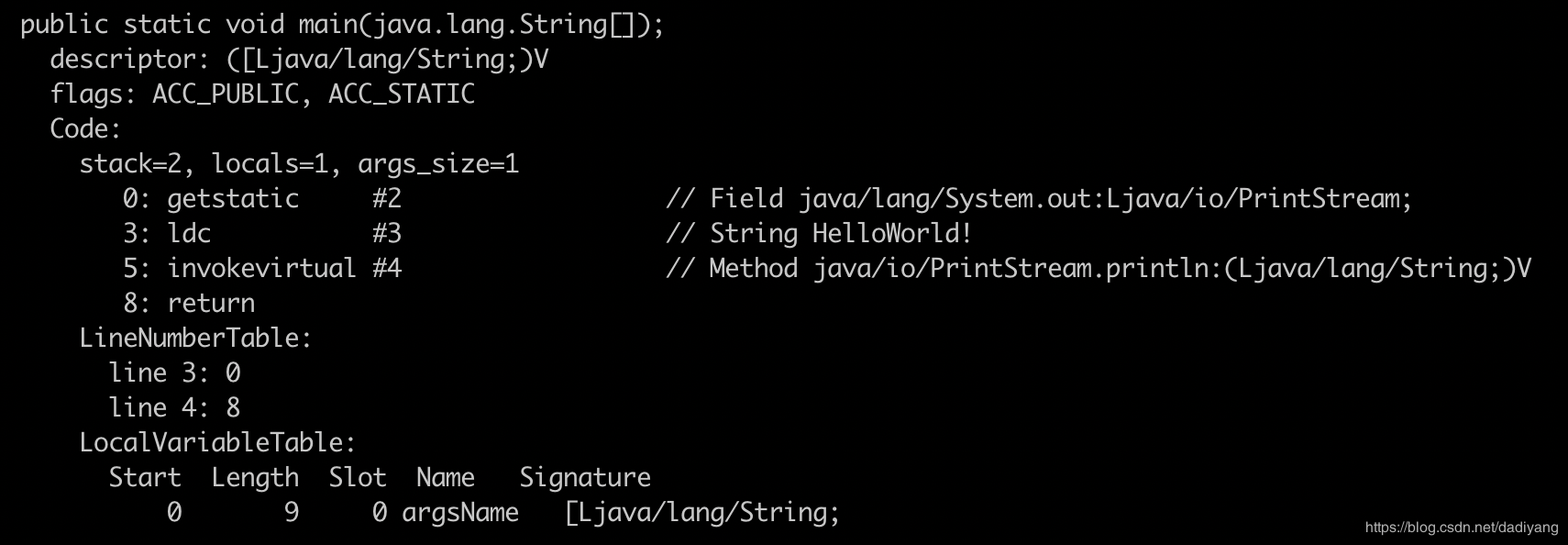Click the stack=2 text
Screen dimensions: 1568x545
coord(138,164)
